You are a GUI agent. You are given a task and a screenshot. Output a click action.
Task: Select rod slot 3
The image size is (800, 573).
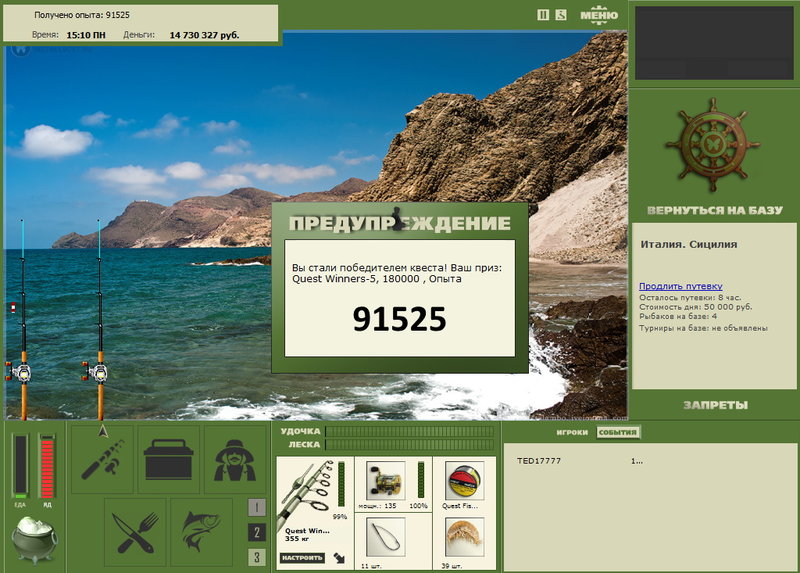(x=257, y=557)
